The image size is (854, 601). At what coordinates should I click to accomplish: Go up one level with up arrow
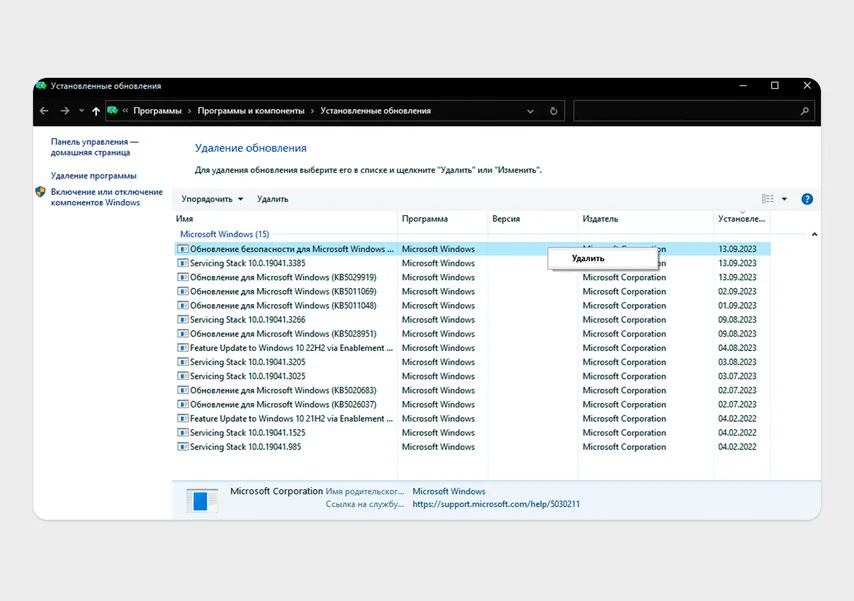[x=96, y=111]
